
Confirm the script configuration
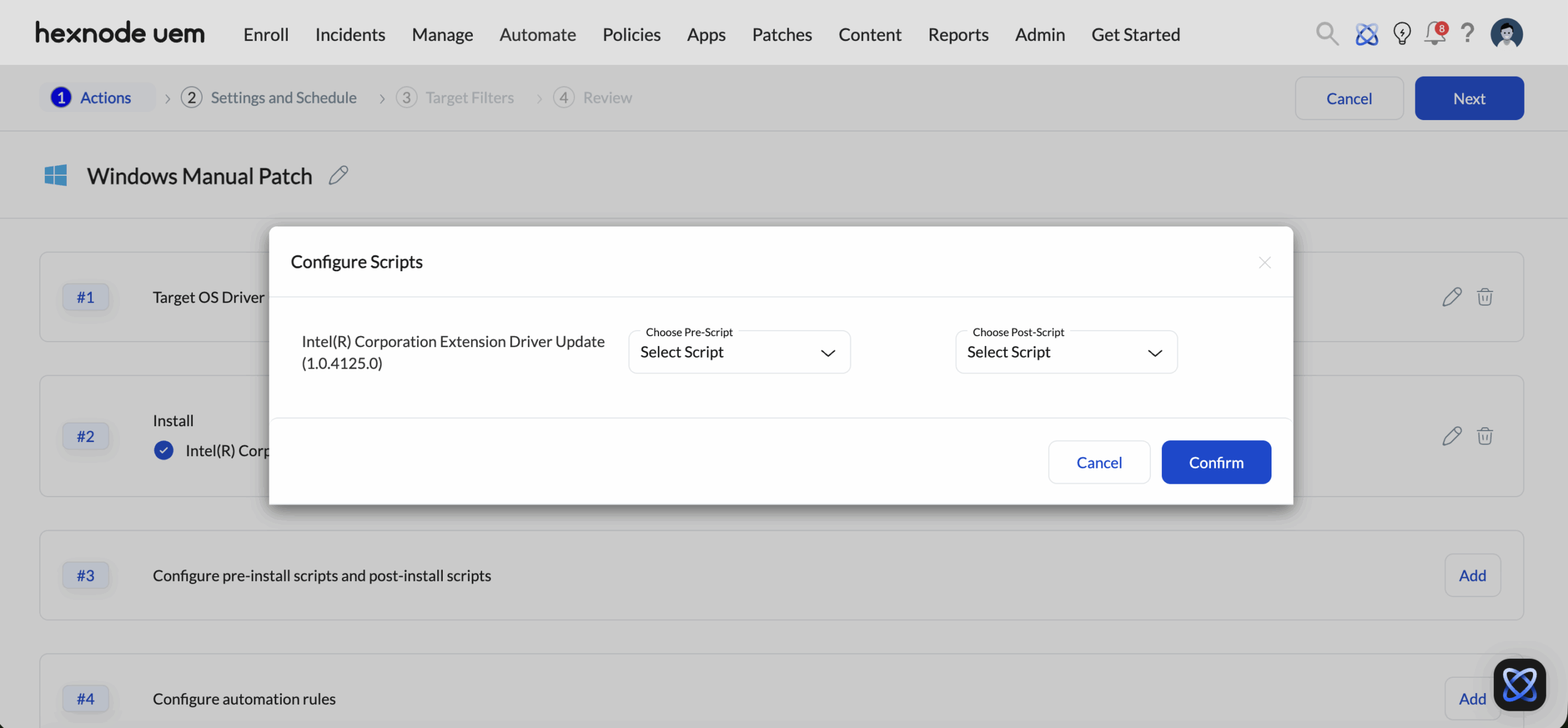(1216, 462)
